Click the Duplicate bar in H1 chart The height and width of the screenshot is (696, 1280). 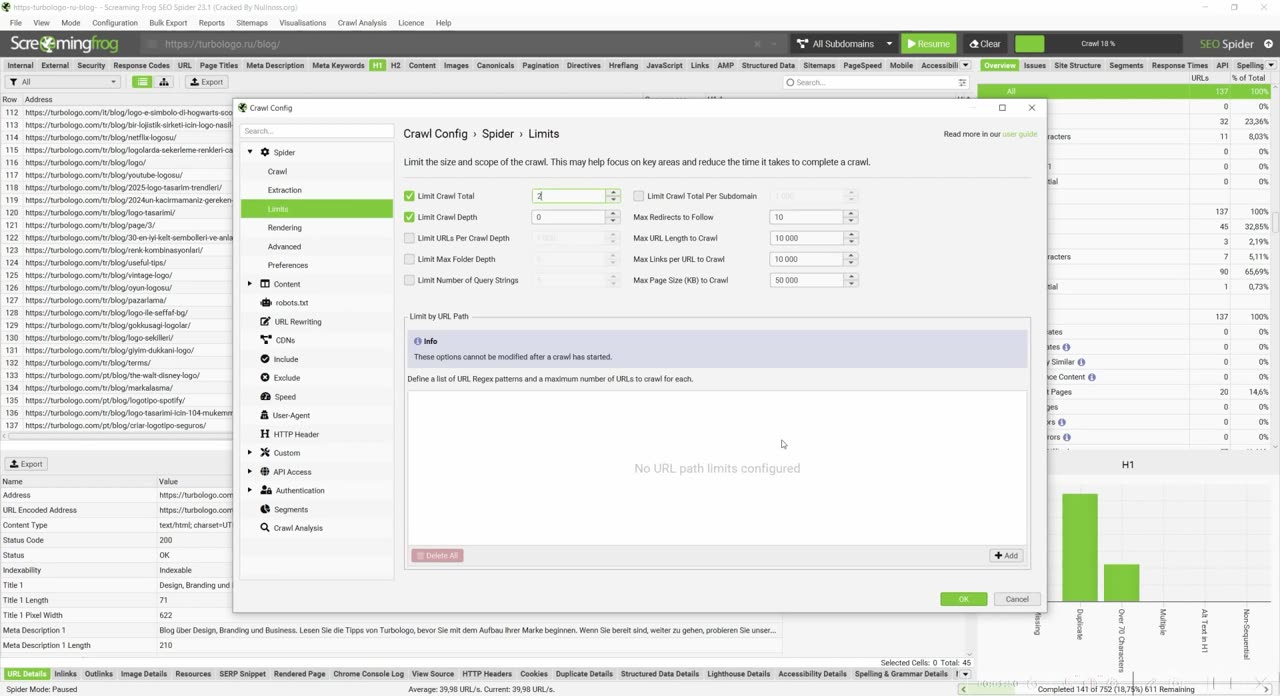(1080, 547)
